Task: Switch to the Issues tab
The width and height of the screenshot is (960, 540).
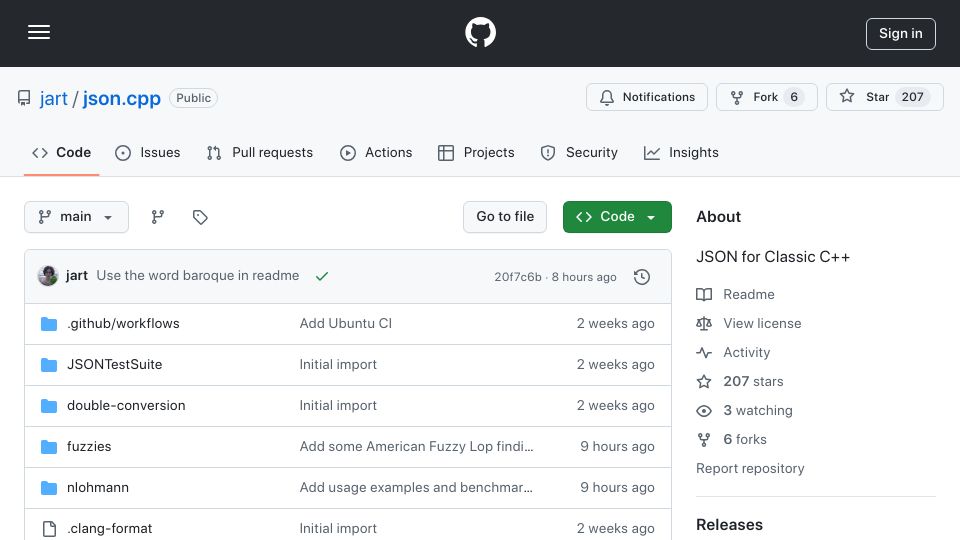Action: tap(148, 152)
